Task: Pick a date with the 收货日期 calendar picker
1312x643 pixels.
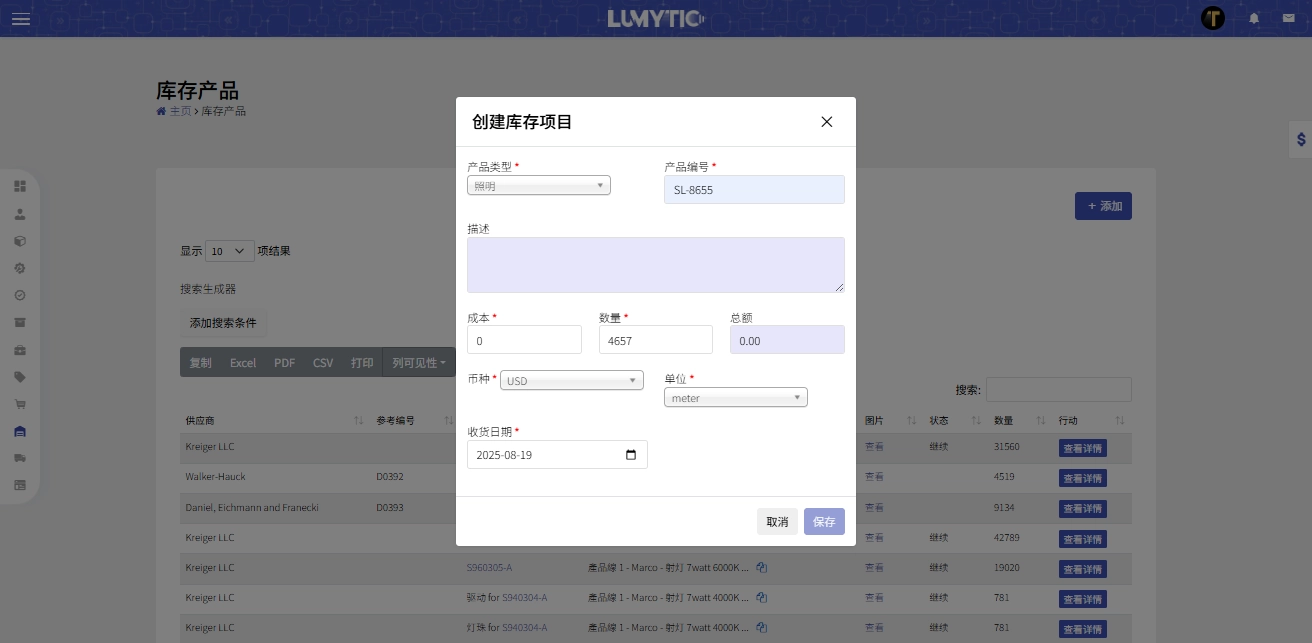Action: (x=631, y=454)
